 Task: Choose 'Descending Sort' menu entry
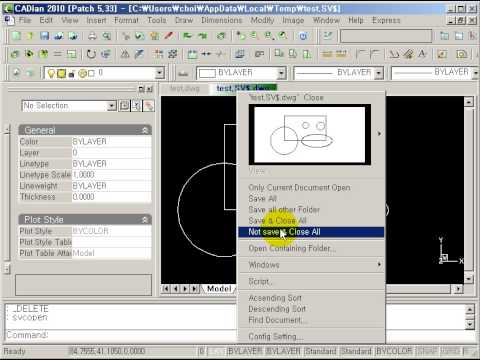(311, 309)
